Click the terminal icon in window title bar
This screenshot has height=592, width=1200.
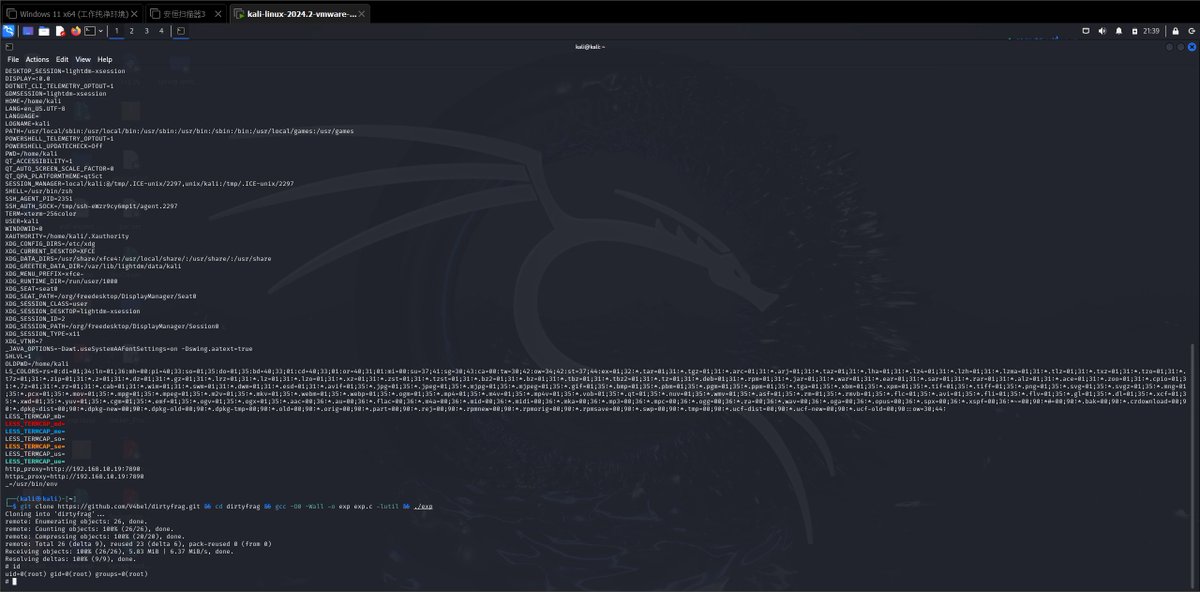[8, 47]
